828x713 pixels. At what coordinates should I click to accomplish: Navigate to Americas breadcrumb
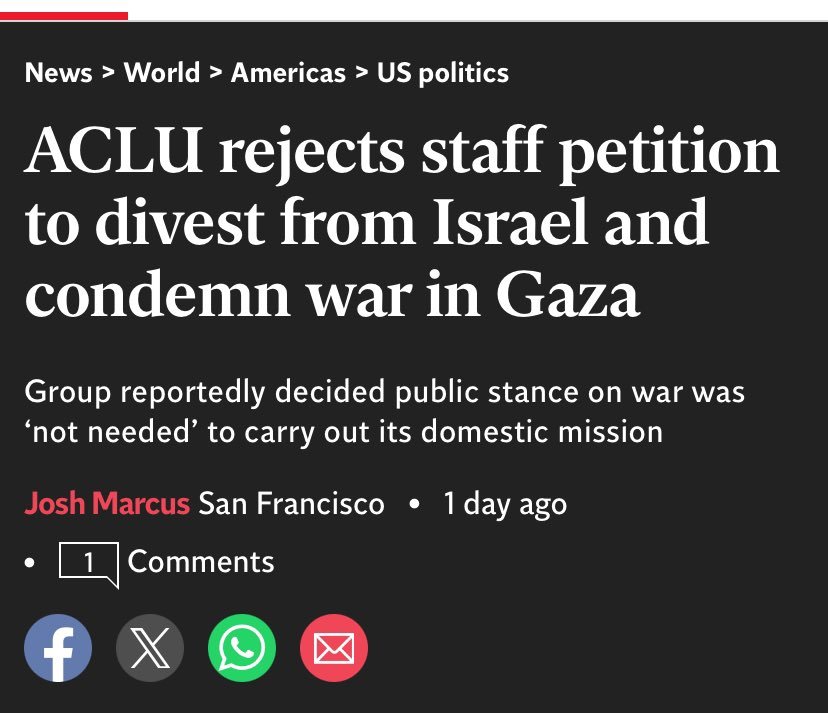288,72
